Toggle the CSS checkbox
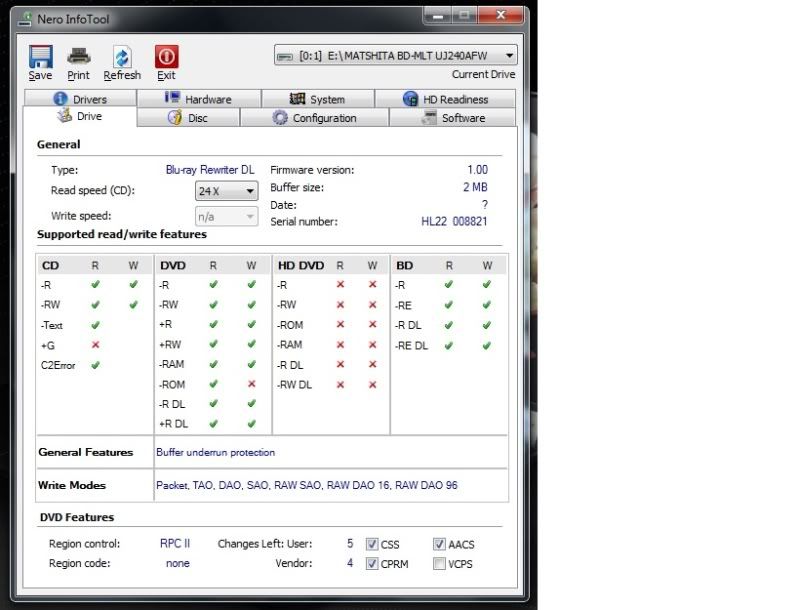The image size is (799, 610). pos(372,545)
